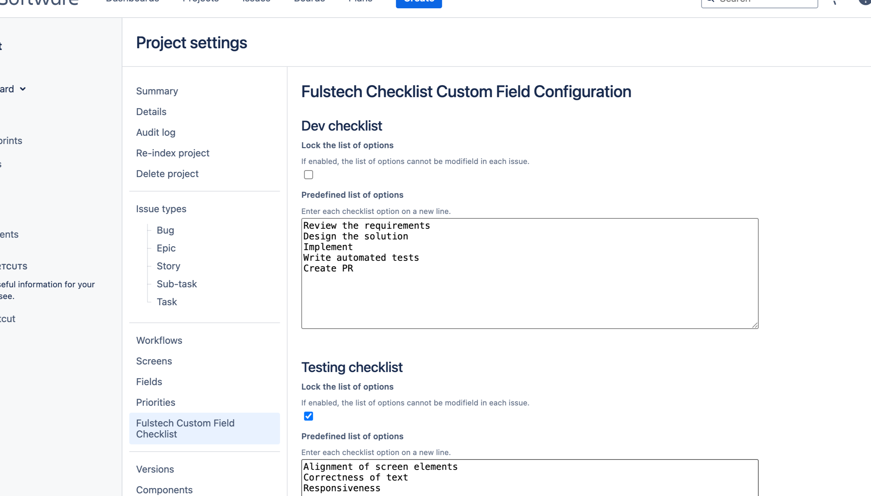The image size is (871, 496).
Task: Click into Dev checklist options textarea
Action: click(x=529, y=290)
